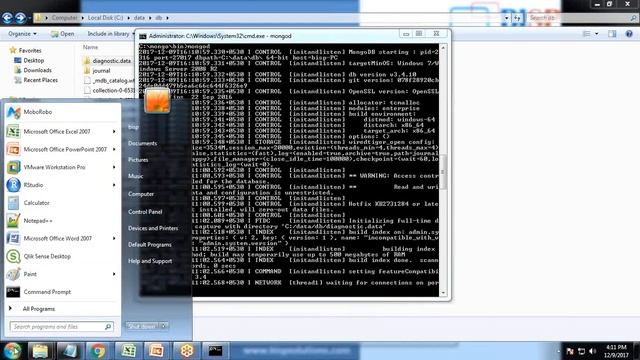Screen dimensions: 640x360
Task: Click the Explorer forward arrow
Action: pyautogui.click(x=20, y=18)
